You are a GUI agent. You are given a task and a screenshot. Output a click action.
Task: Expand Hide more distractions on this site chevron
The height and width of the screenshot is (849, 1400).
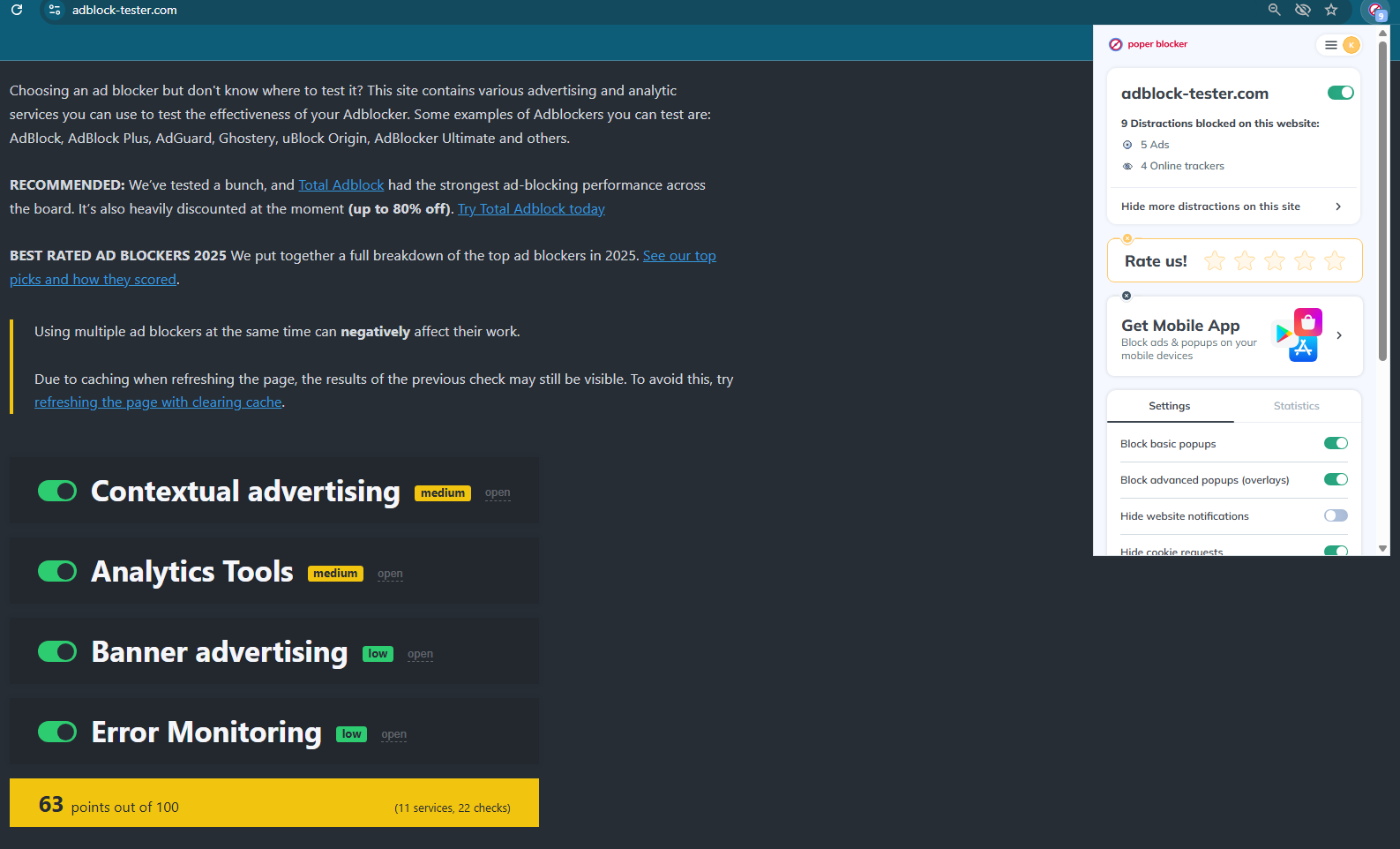coord(1338,207)
